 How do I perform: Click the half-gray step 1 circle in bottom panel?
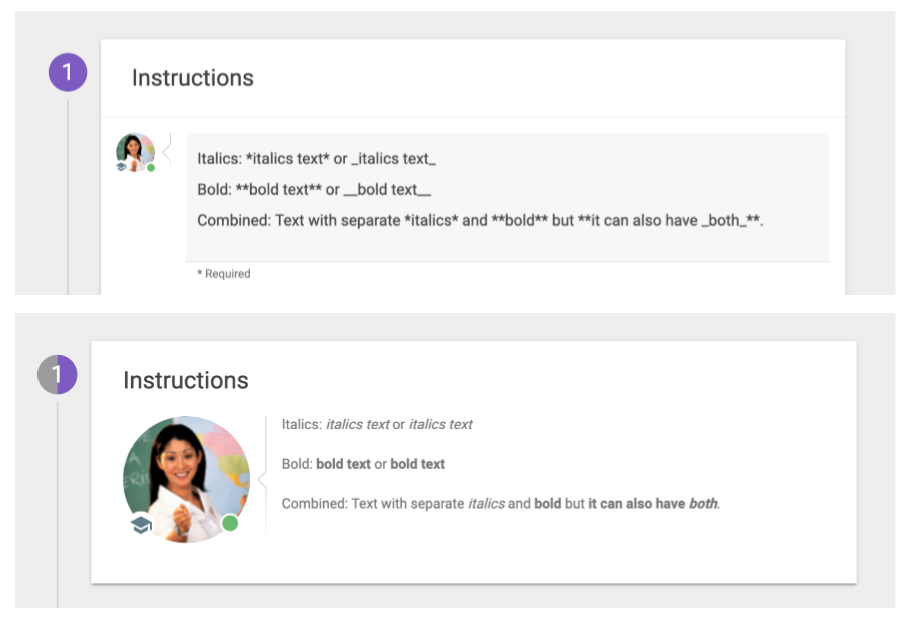click(x=57, y=375)
